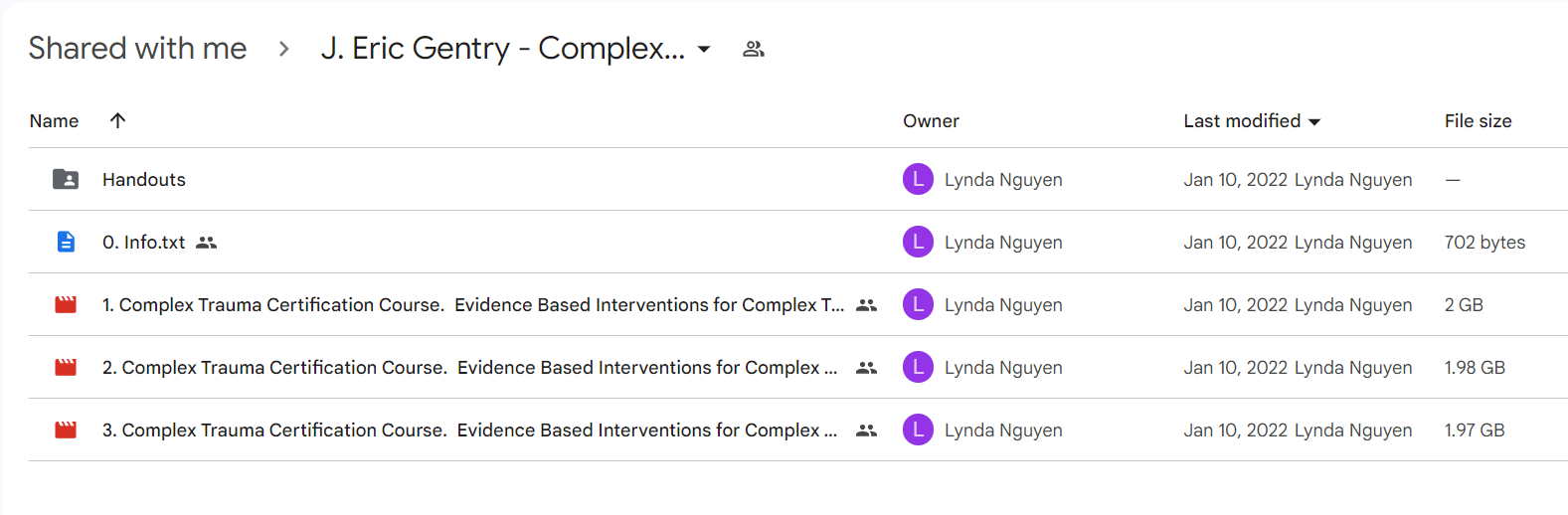The height and width of the screenshot is (515, 1568).
Task: Select the 2. Complex Trauma Certification Course file
Action: coord(469,367)
